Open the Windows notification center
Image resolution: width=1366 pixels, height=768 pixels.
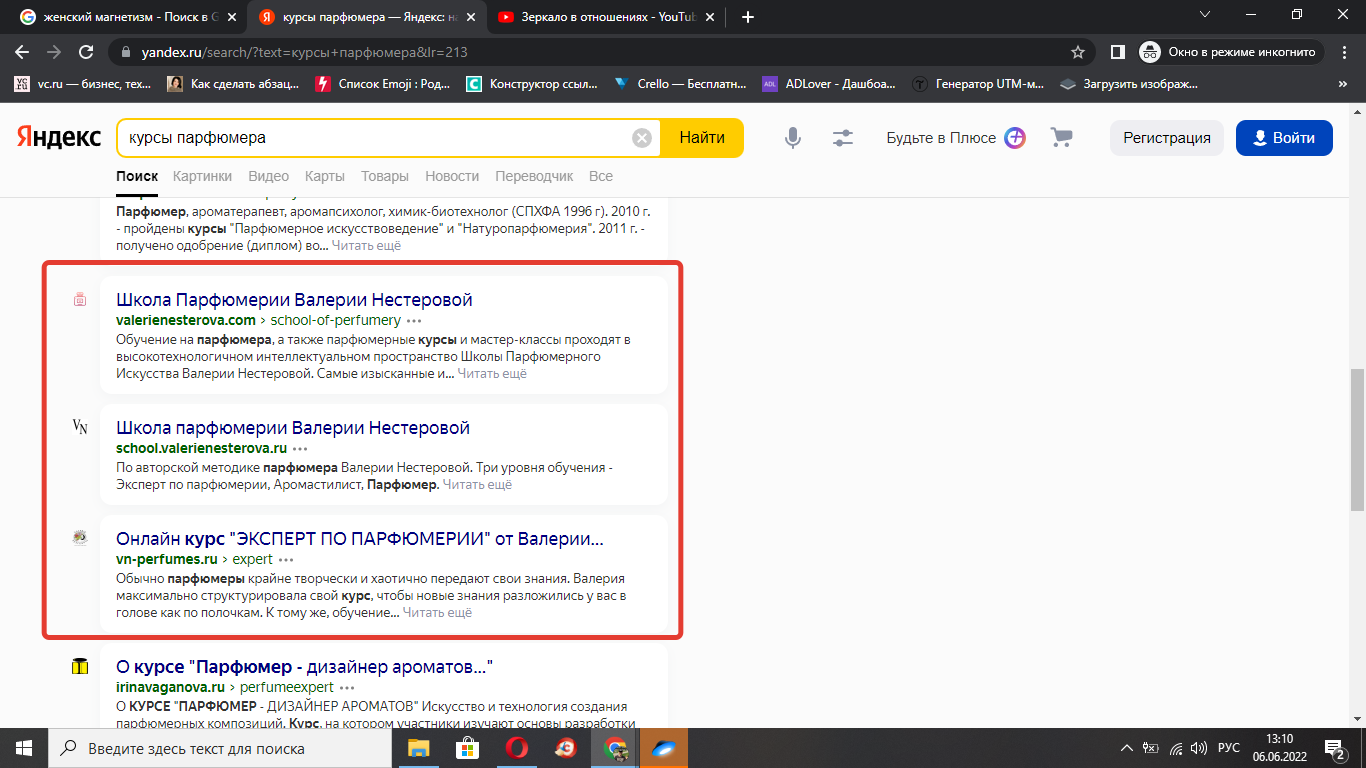pos(1335,748)
